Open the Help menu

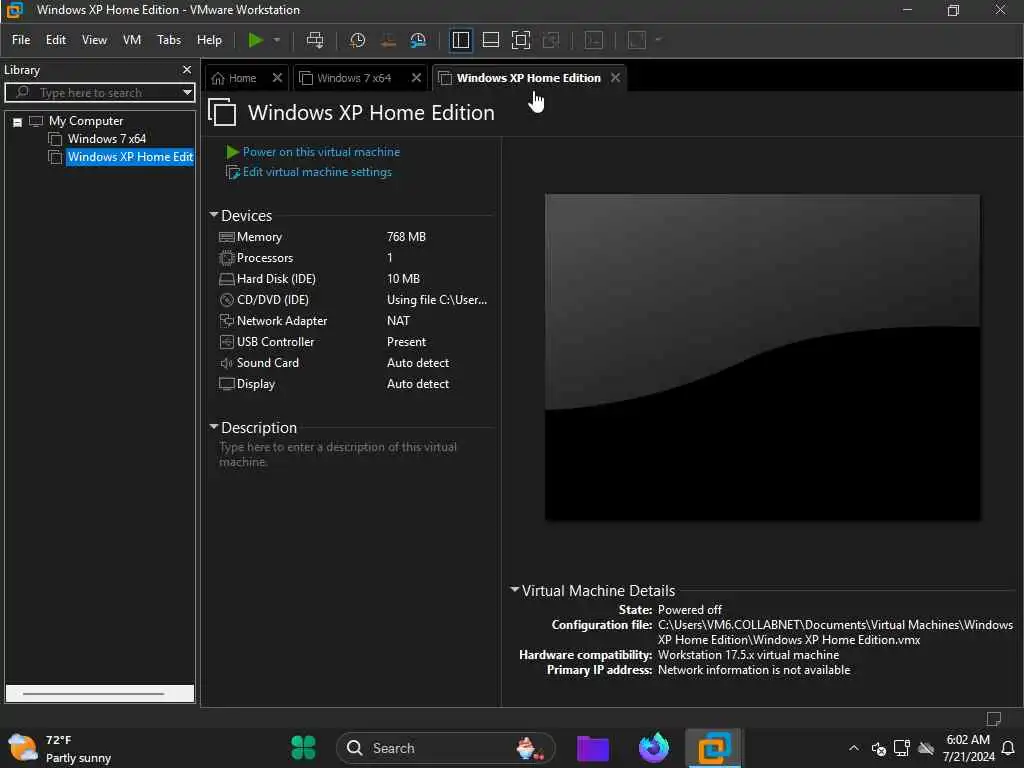[209, 40]
